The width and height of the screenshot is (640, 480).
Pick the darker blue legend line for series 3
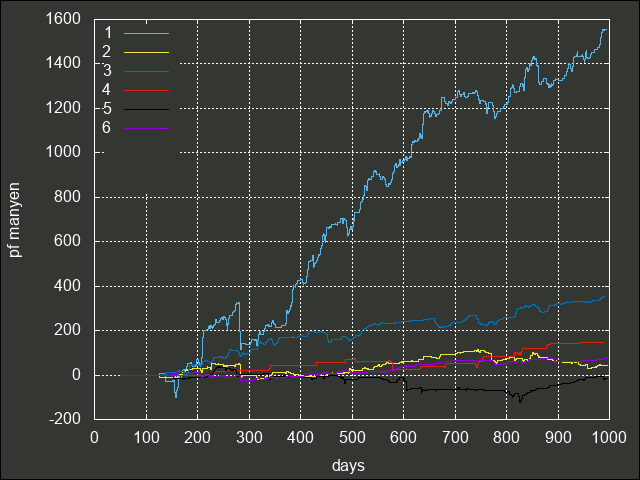[147, 71]
